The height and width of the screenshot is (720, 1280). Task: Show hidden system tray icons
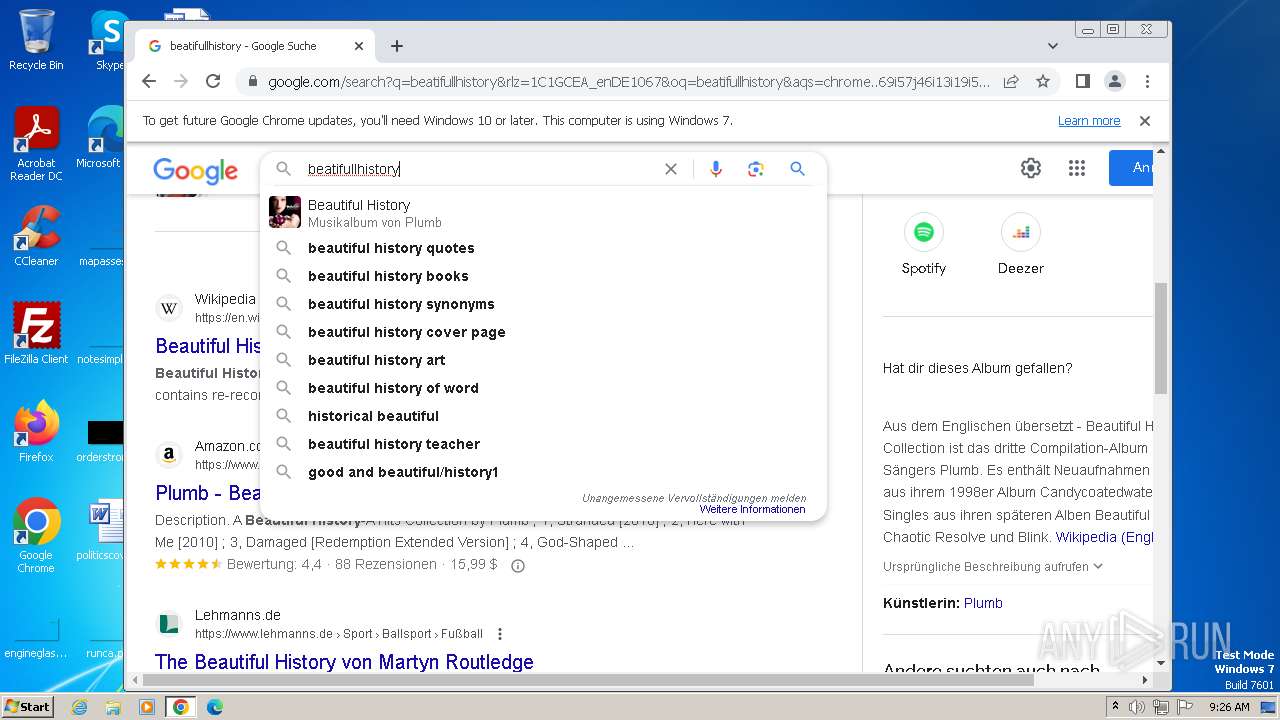pyautogui.click(x=1115, y=707)
